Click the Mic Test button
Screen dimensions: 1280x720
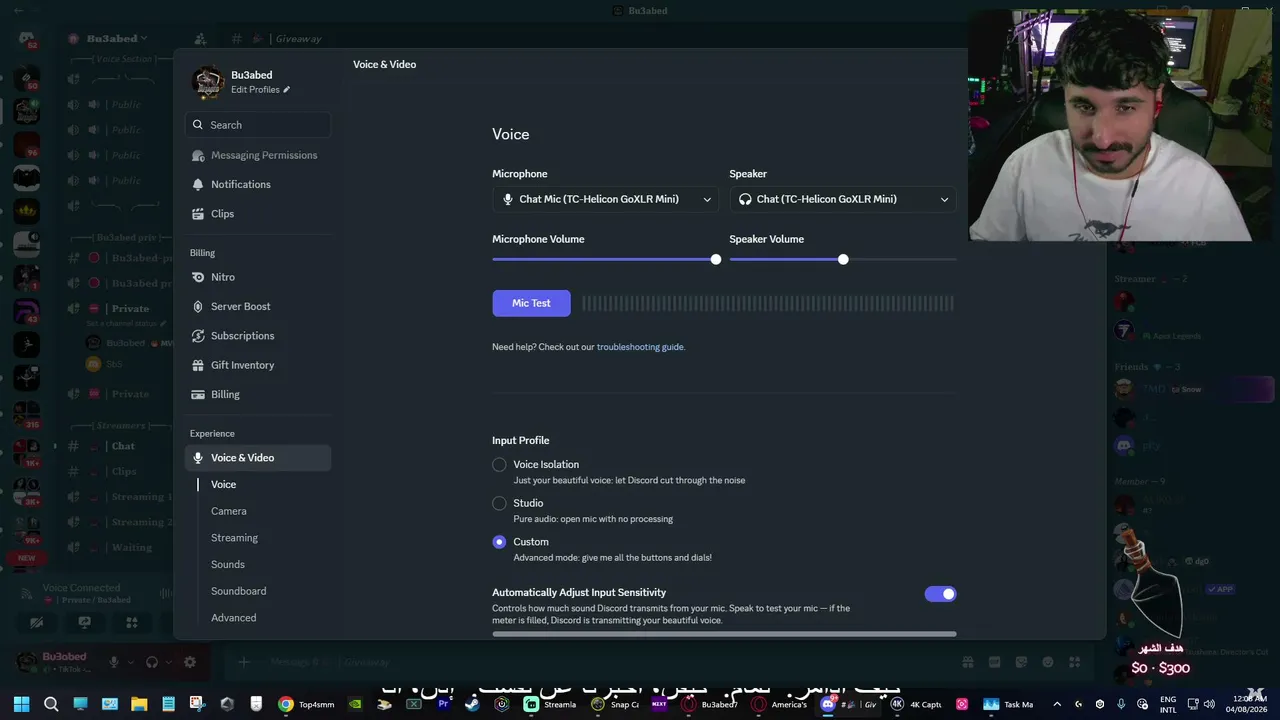(531, 303)
